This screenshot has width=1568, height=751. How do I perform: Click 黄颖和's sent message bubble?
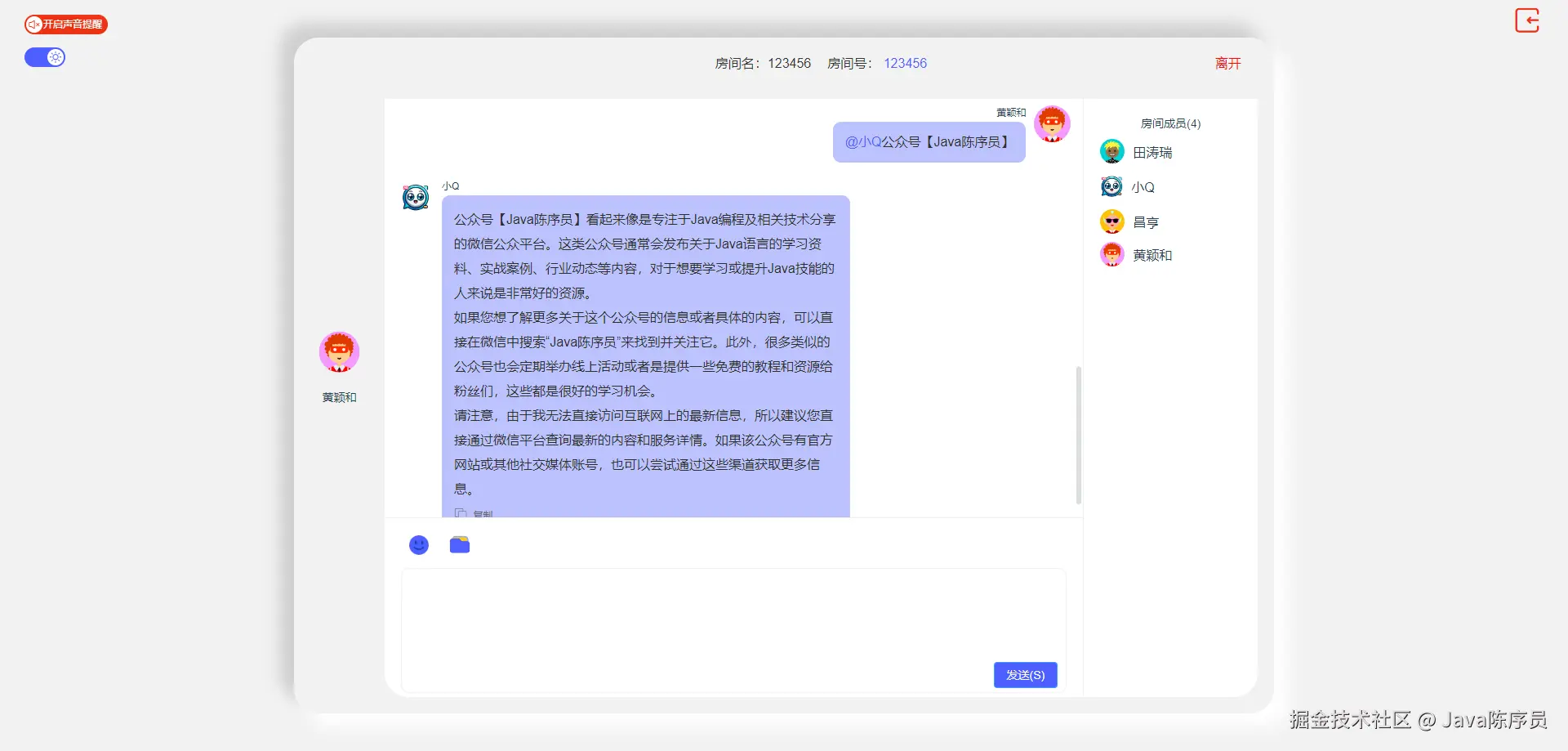click(x=929, y=142)
